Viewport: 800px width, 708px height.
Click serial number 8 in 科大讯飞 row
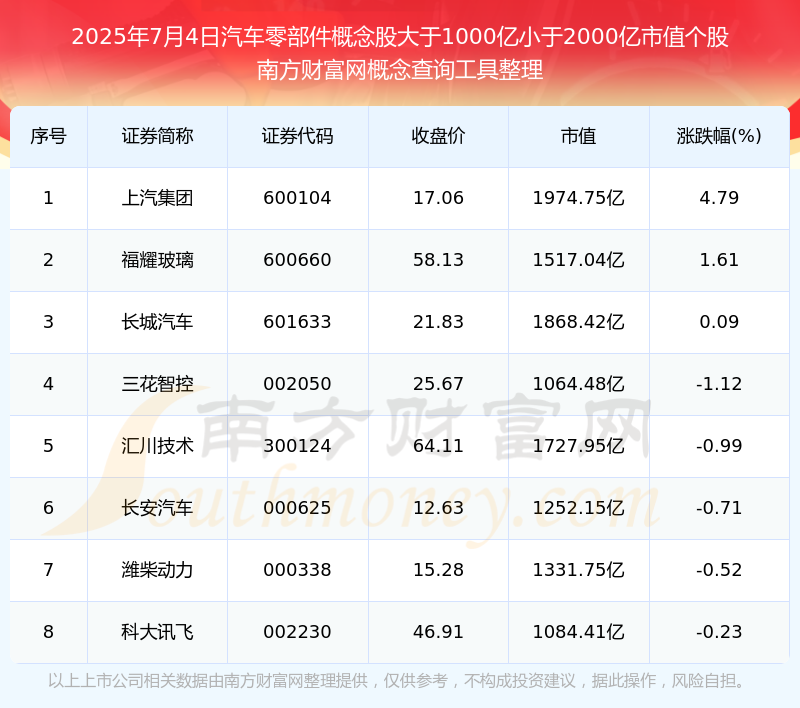click(48, 632)
